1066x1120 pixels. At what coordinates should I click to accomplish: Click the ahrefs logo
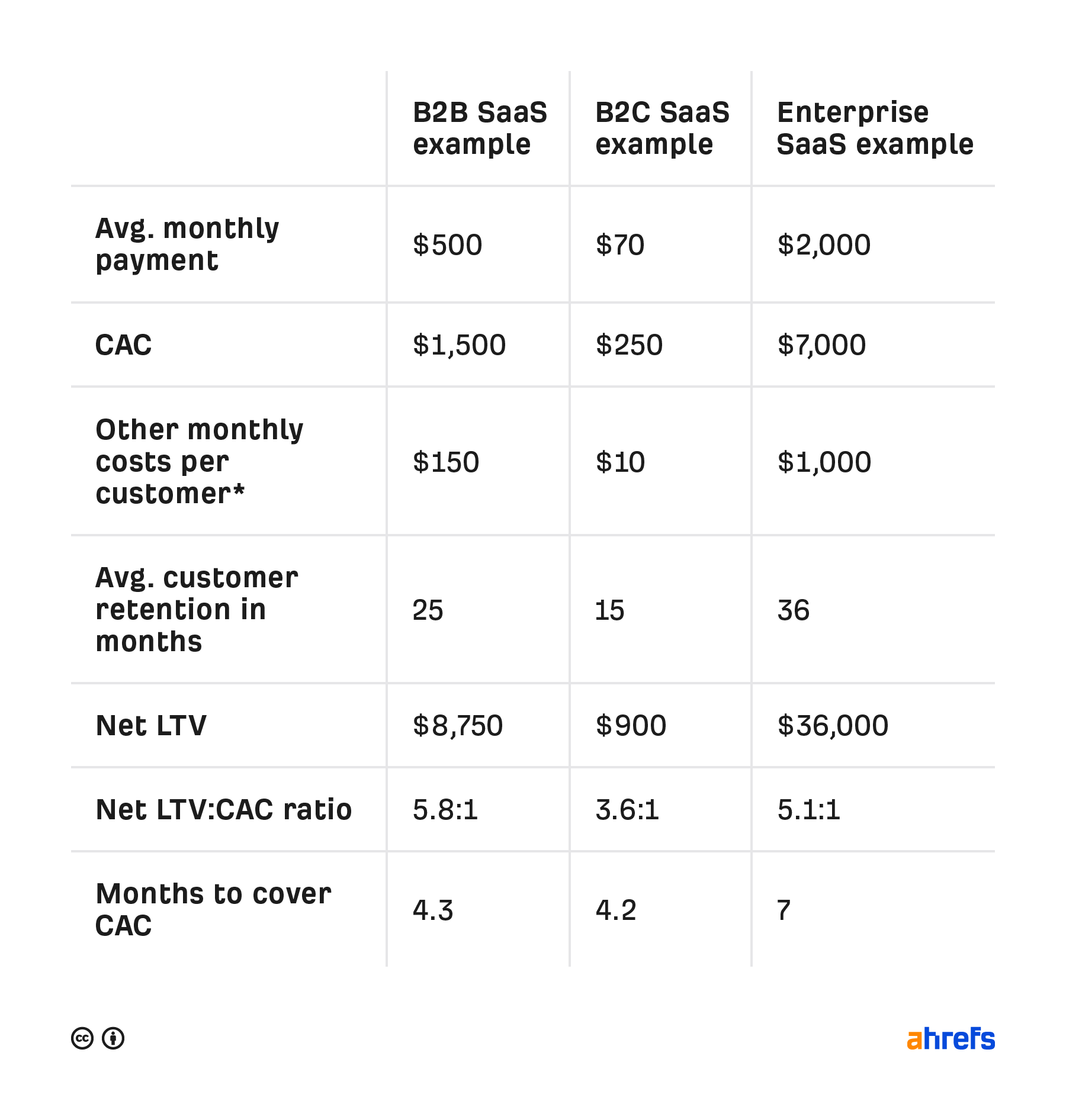click(951, 1039)
